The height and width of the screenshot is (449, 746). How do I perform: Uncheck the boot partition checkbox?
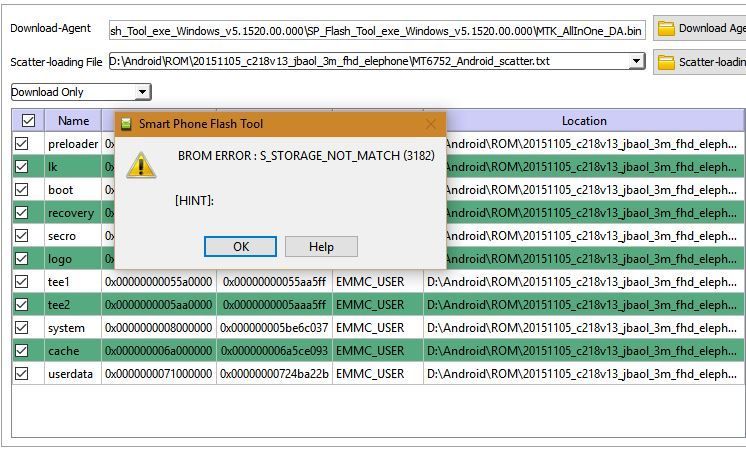point(21,189)
